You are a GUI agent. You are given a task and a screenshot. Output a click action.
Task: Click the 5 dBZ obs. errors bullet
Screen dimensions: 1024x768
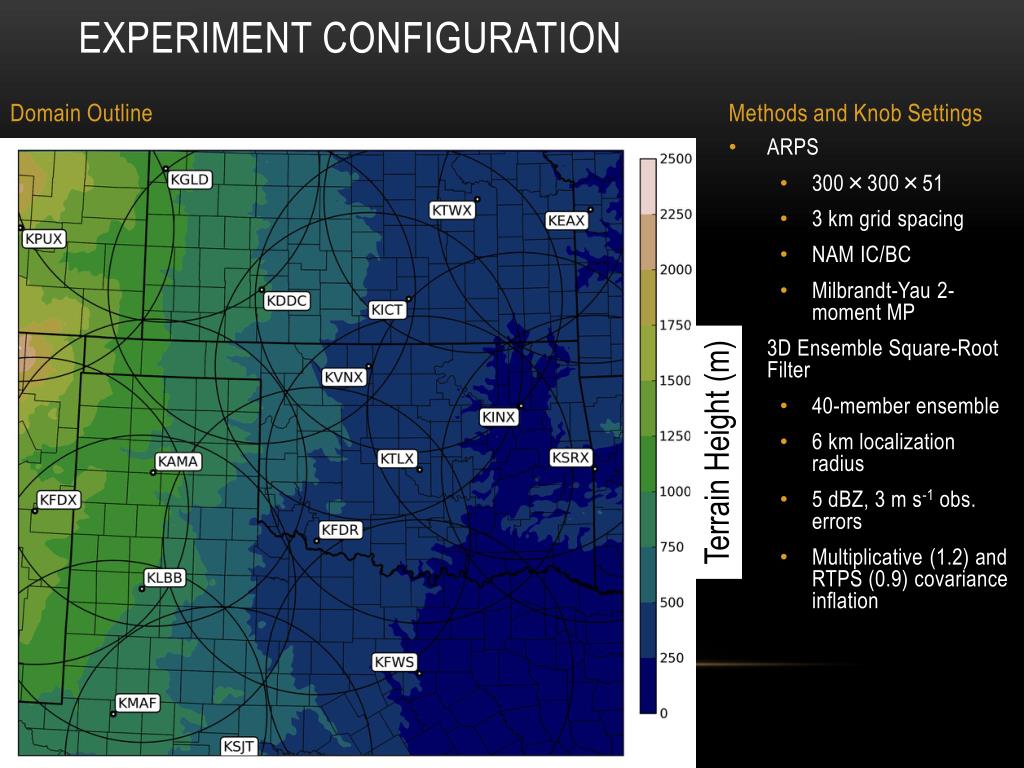[893, 509]
